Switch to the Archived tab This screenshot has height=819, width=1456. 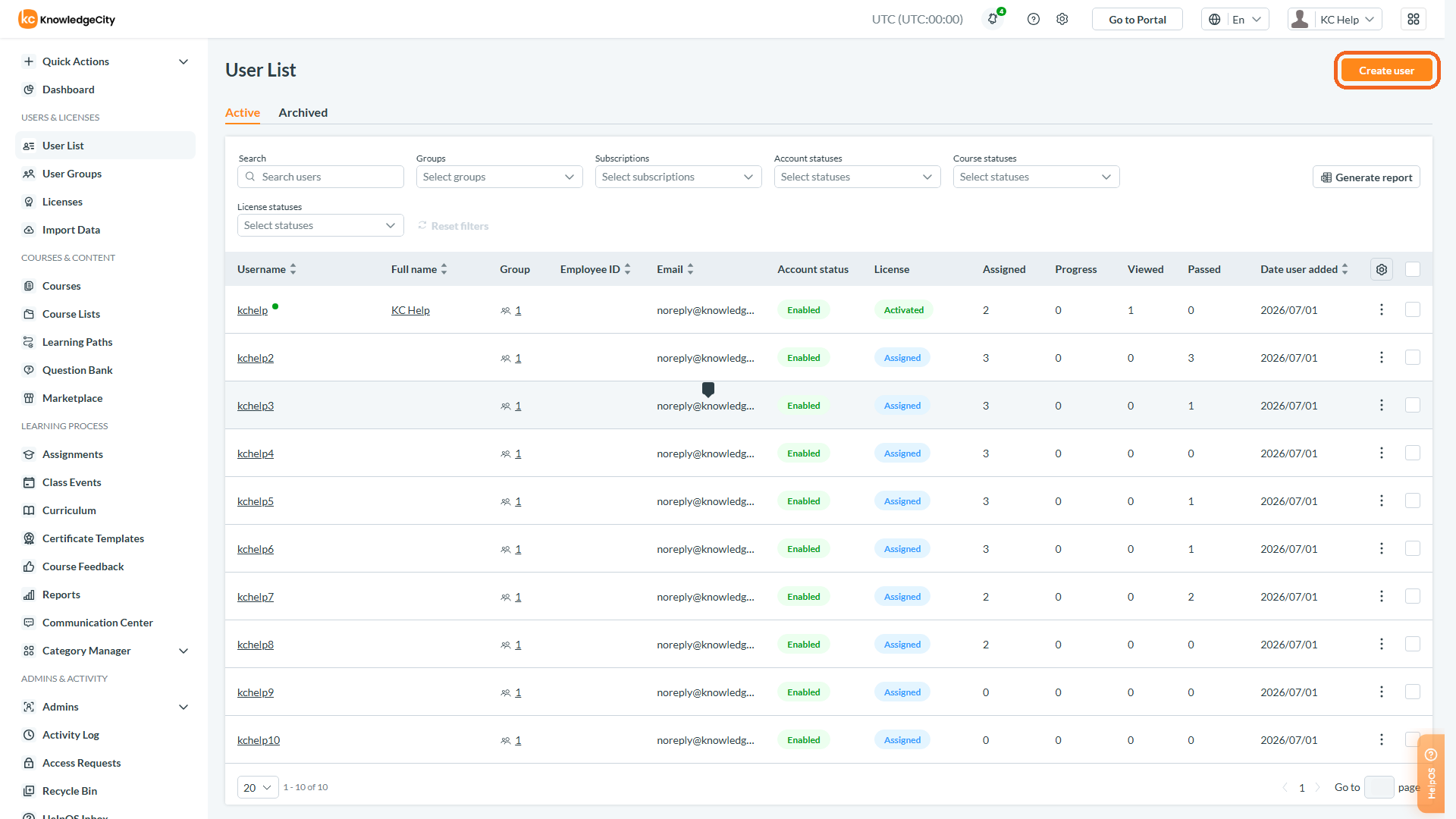coord(303,112)
